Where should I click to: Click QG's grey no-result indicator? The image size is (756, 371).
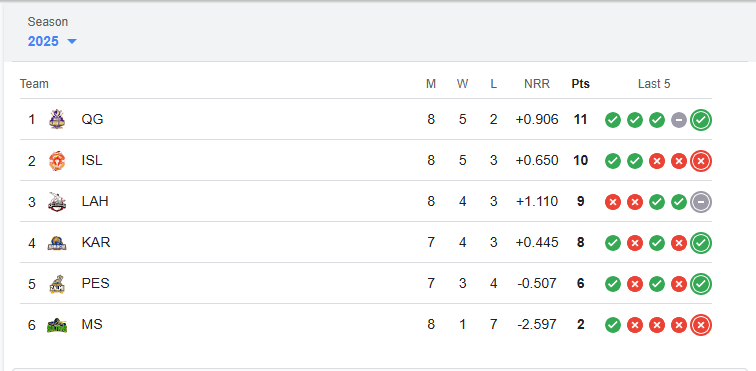point(679,120)
